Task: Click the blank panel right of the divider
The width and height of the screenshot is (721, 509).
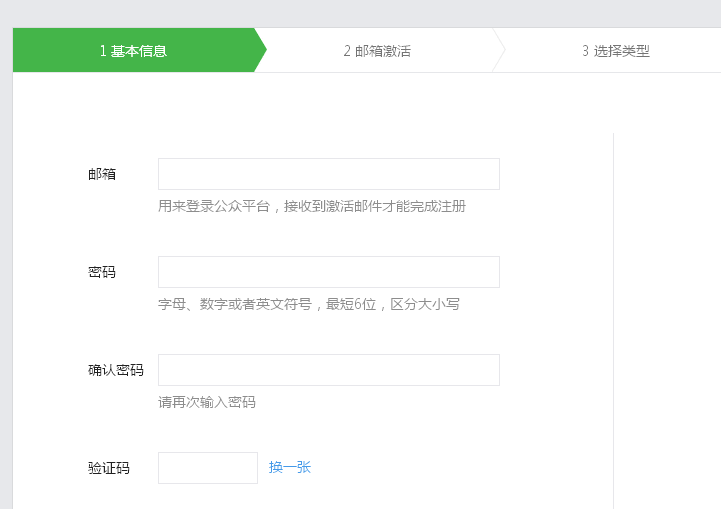Action: click(x=667, y=300)
